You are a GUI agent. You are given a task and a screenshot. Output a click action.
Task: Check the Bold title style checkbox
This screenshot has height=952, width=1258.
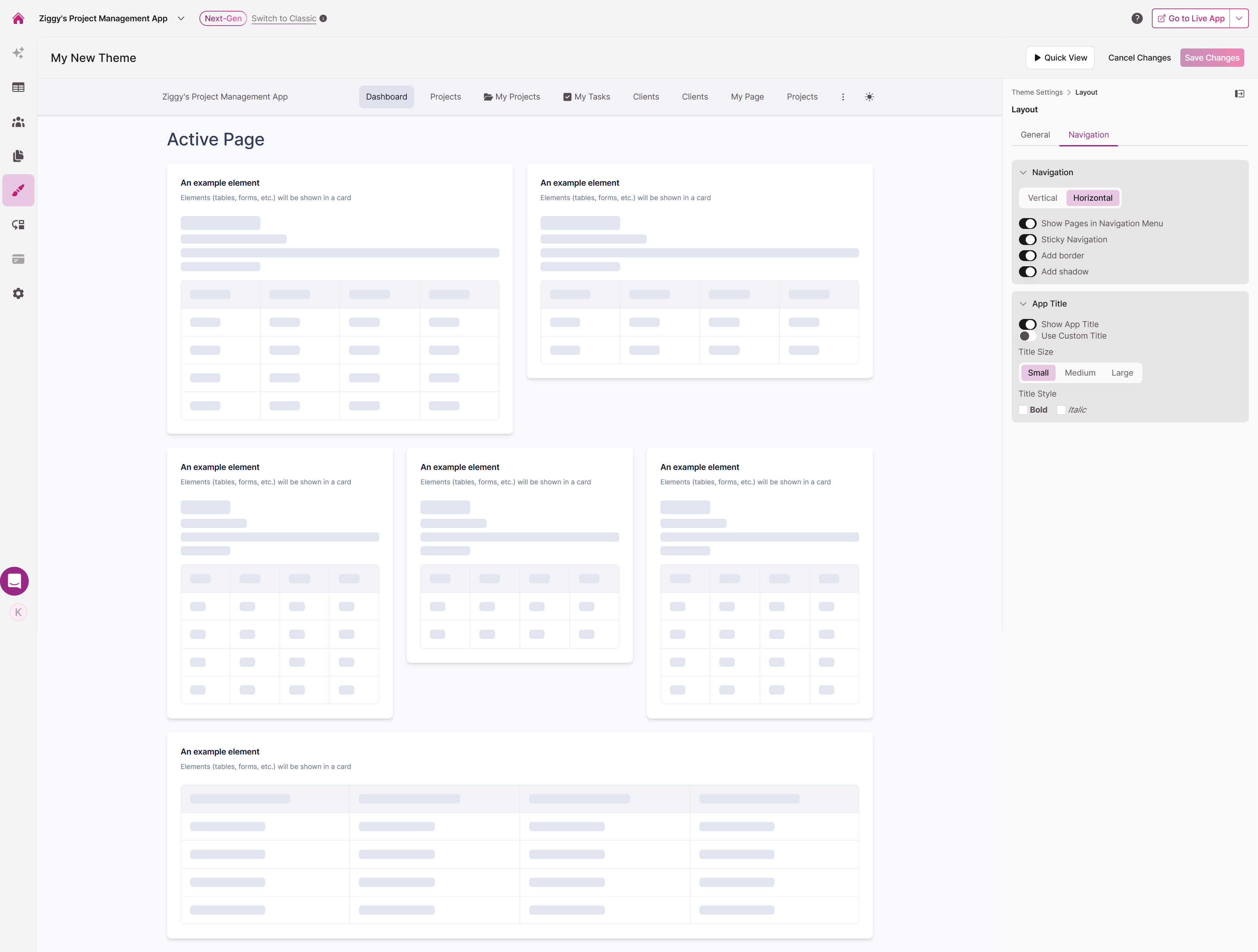(x=1023, y=410)
